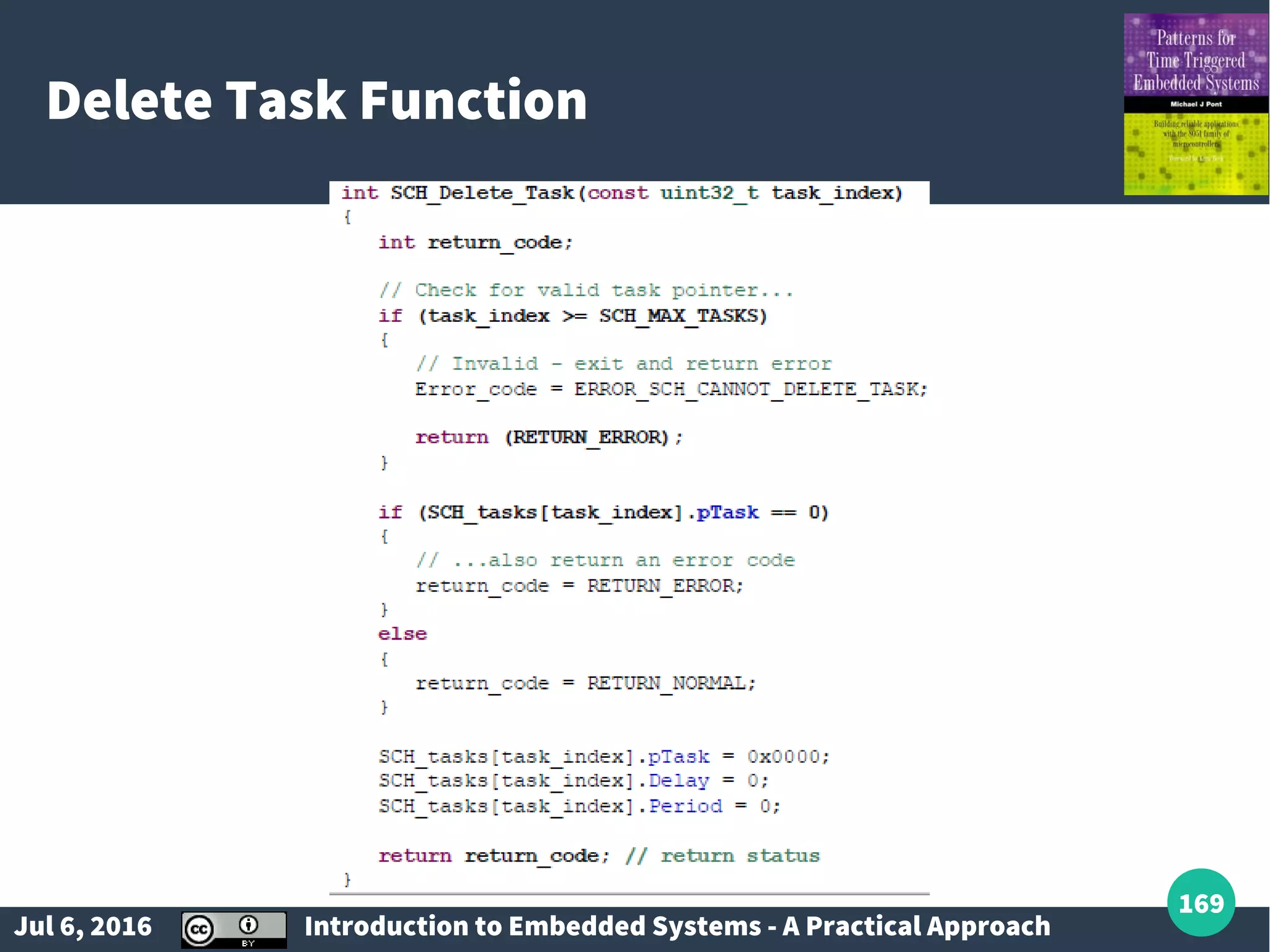
Task: Click line 'SCH_tasks[task_index].pTask = 0x0000;'
Action: [604, 757]
